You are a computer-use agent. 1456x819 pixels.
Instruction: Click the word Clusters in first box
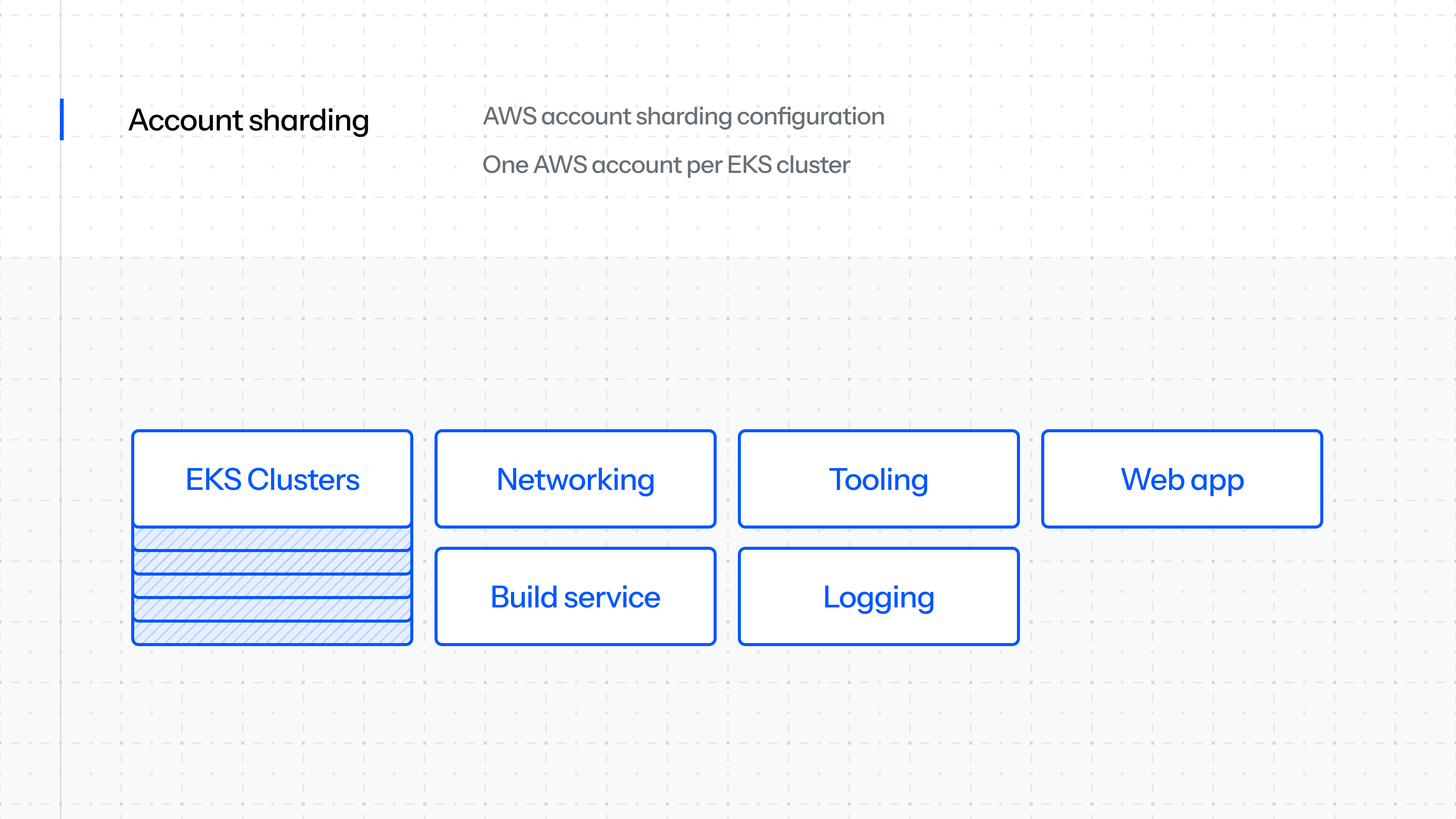pos(303,479)
